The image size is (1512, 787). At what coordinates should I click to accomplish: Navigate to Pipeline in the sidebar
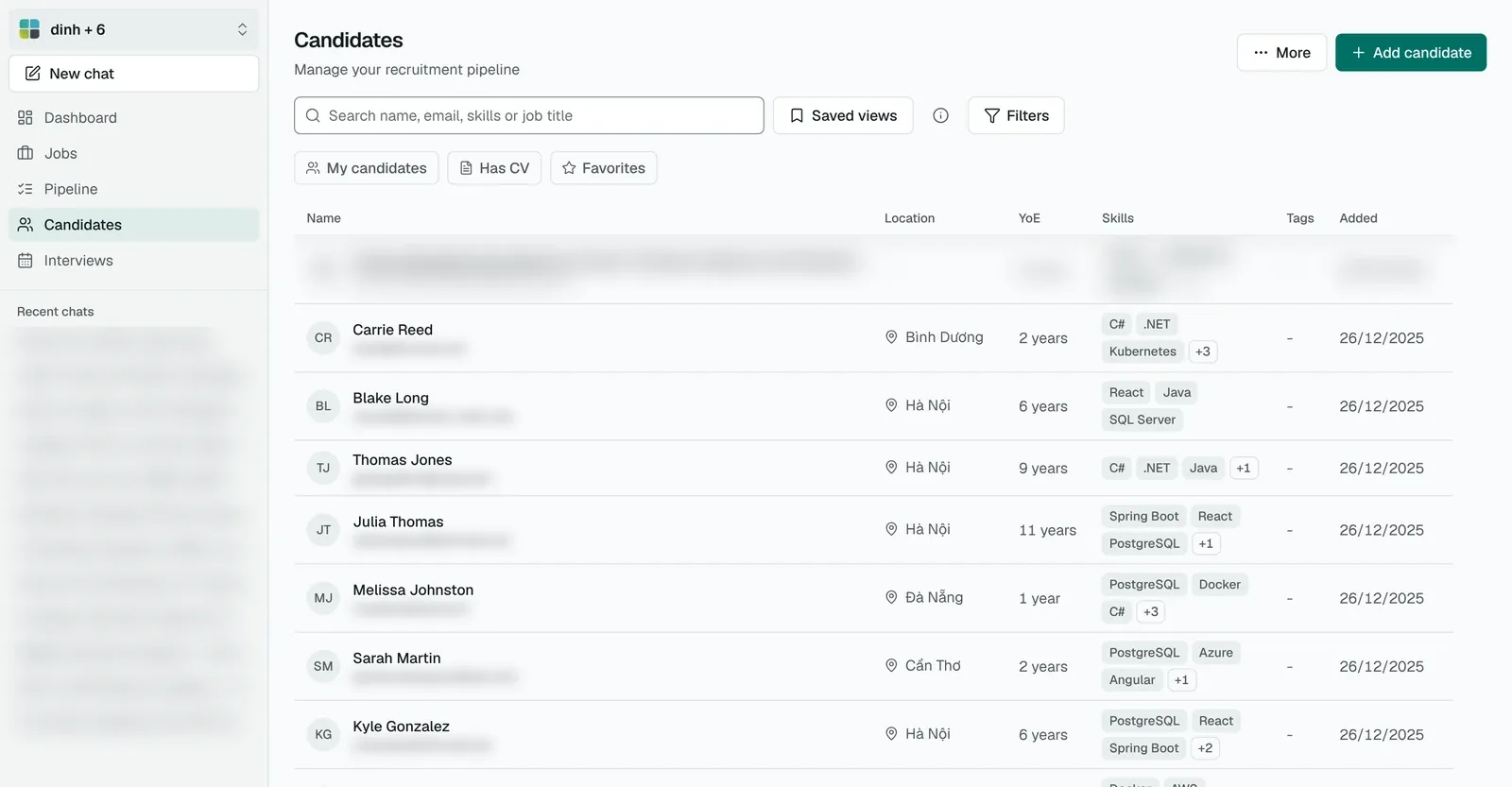coord(134,189)
